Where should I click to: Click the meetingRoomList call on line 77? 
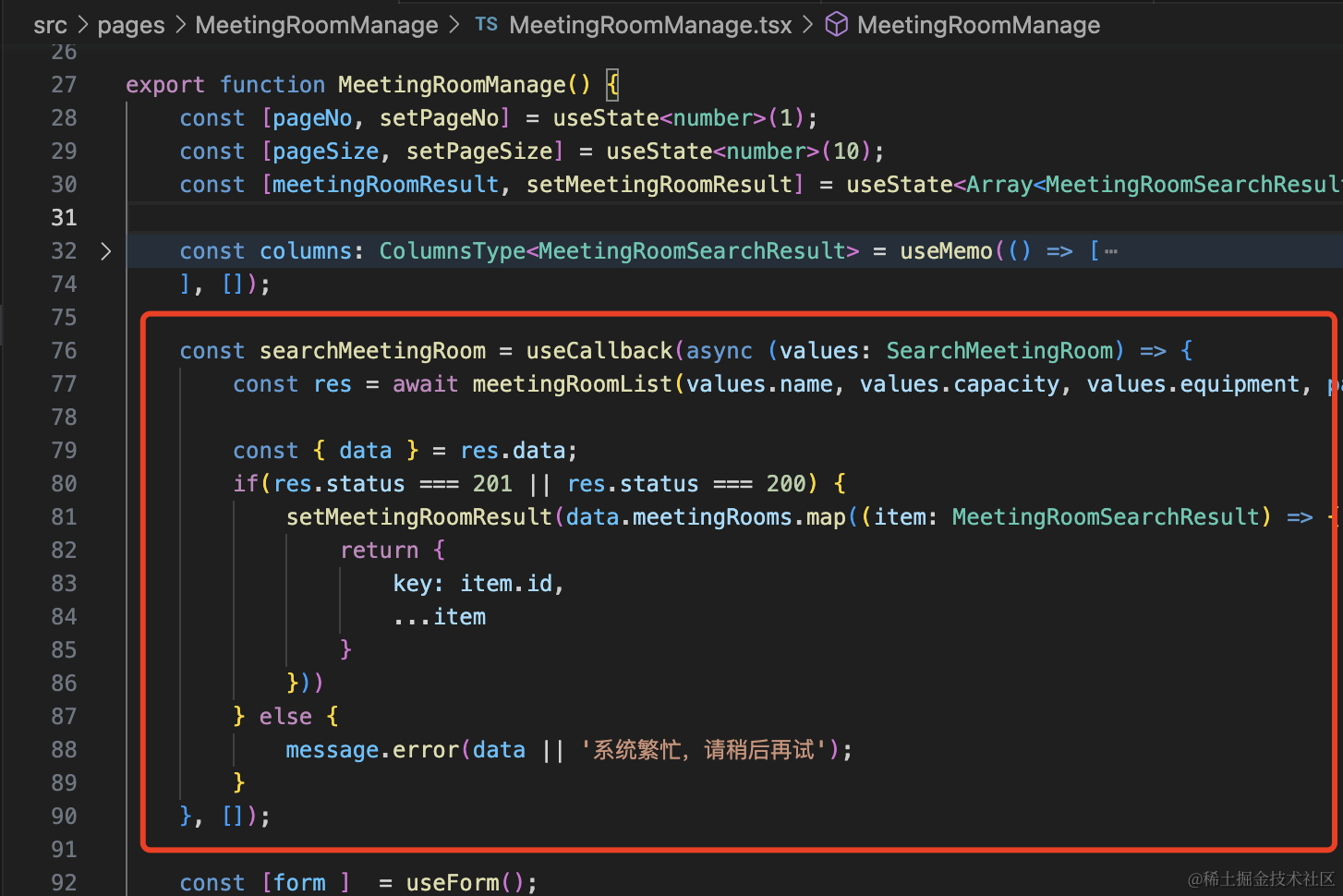(x=572, y=384)
